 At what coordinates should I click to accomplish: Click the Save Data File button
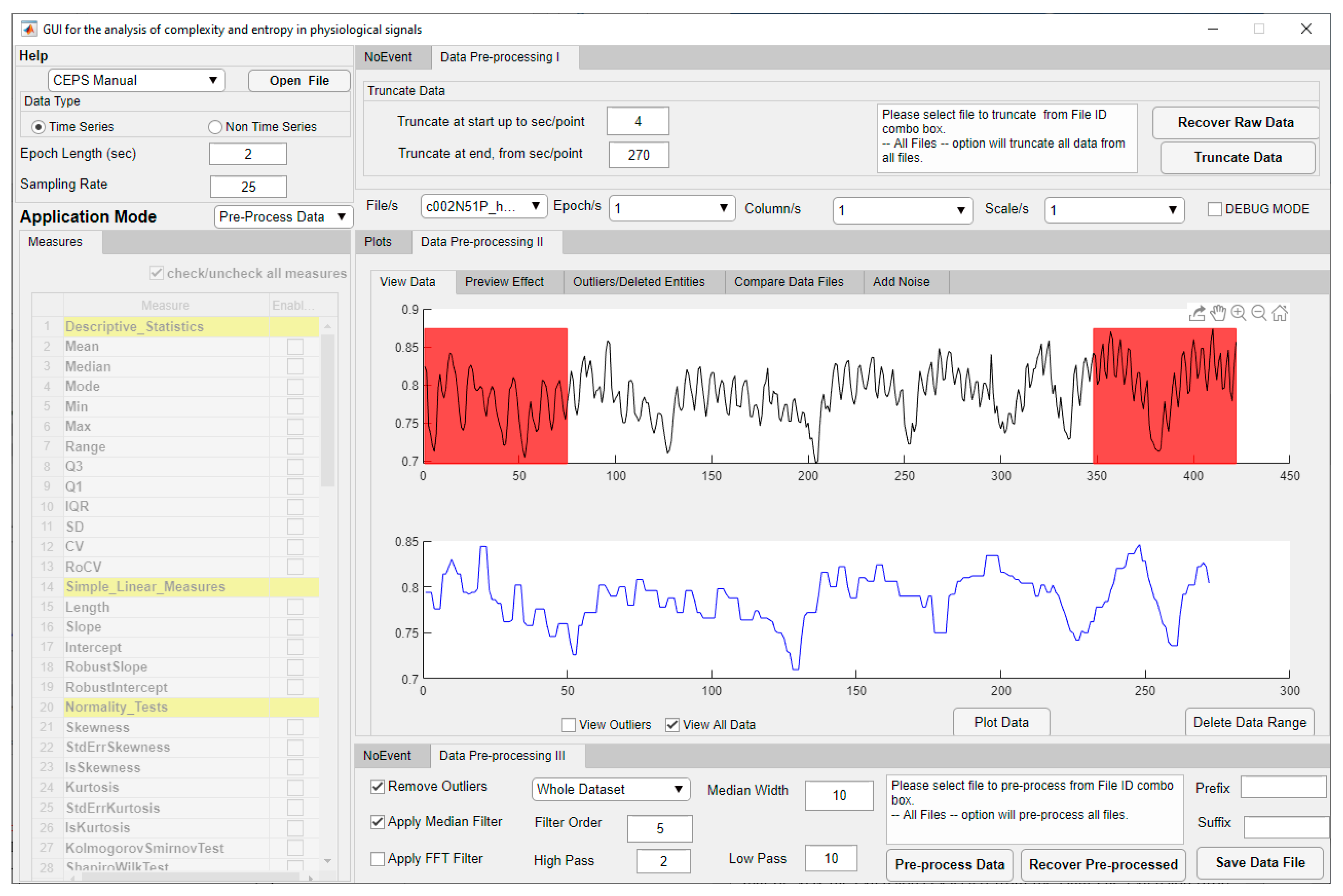point(1260,862)
